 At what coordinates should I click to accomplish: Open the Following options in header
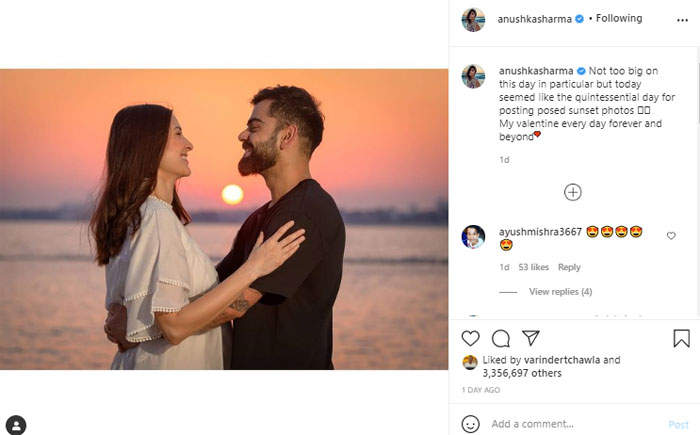(x=619, y=19)
